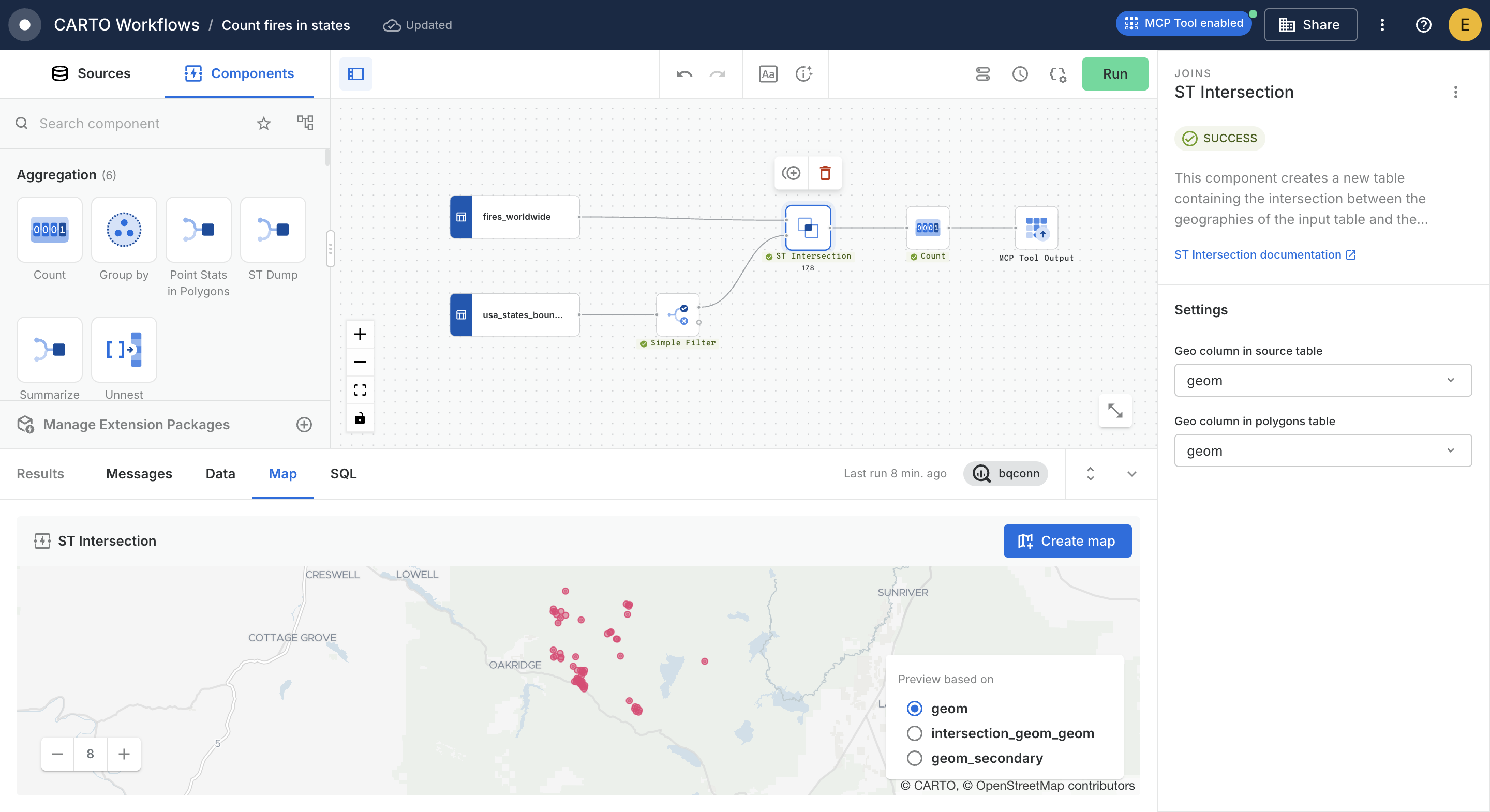Fit workflow to view icon
The height and width of the screenshot is (812, 1490).
click(360, 390)
